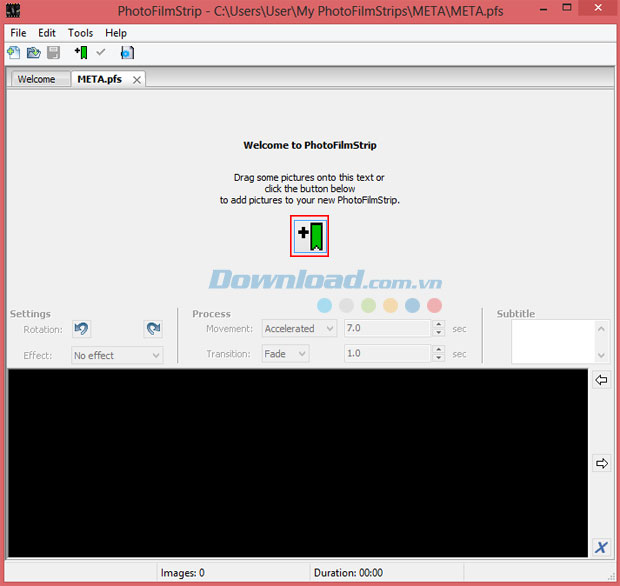The width and height of the screenshot is (620, 586).
Task: Click the checkmark icon in the toolbar
Action: pos(101,52)
